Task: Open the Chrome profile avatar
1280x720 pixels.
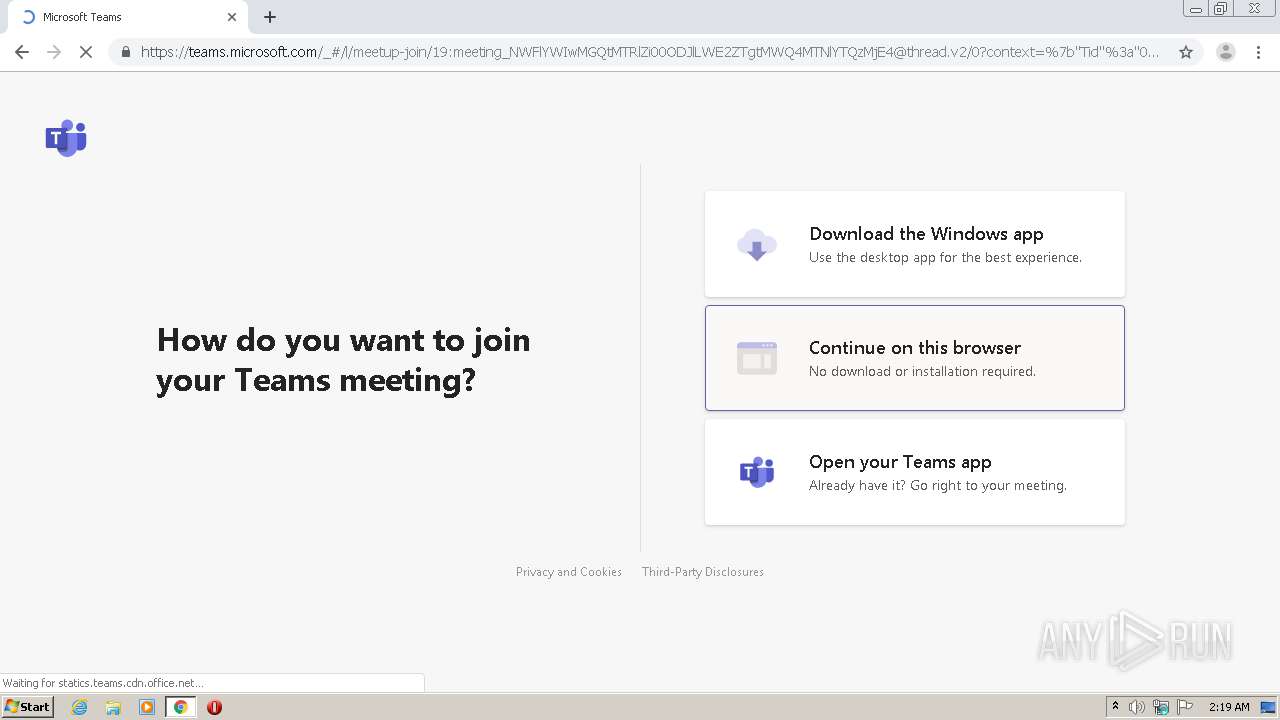Action: click(1226, 52)
